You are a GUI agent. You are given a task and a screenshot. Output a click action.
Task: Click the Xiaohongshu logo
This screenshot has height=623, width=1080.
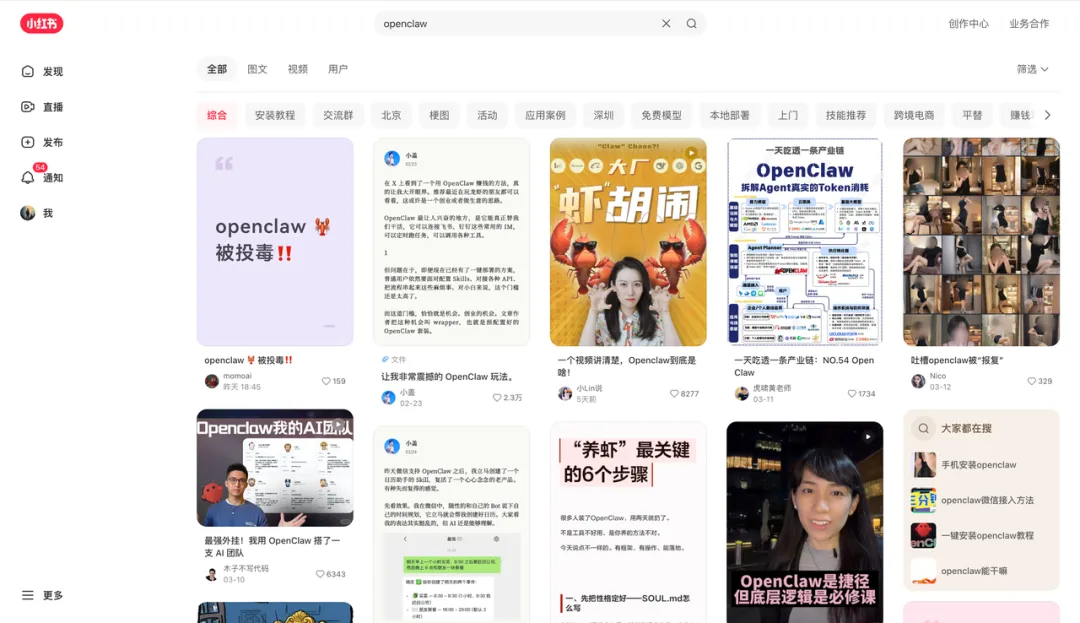click(x=41, y=23)
